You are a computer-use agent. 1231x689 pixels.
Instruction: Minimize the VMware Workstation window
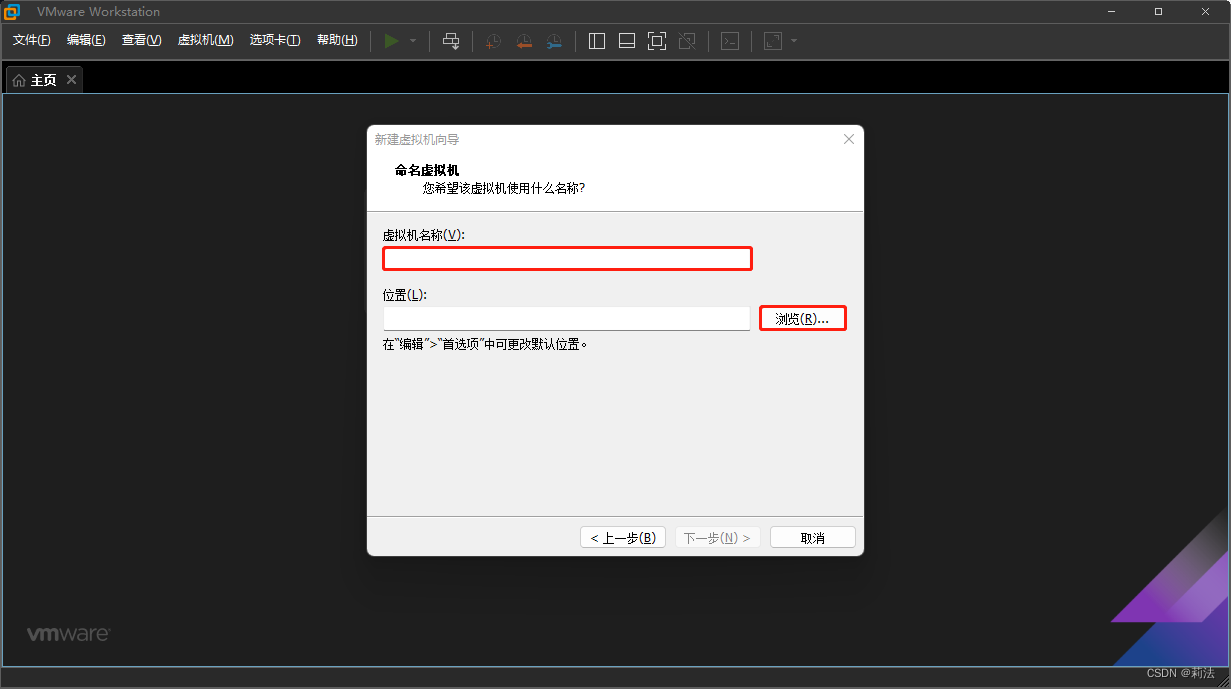click(1113, 11)
